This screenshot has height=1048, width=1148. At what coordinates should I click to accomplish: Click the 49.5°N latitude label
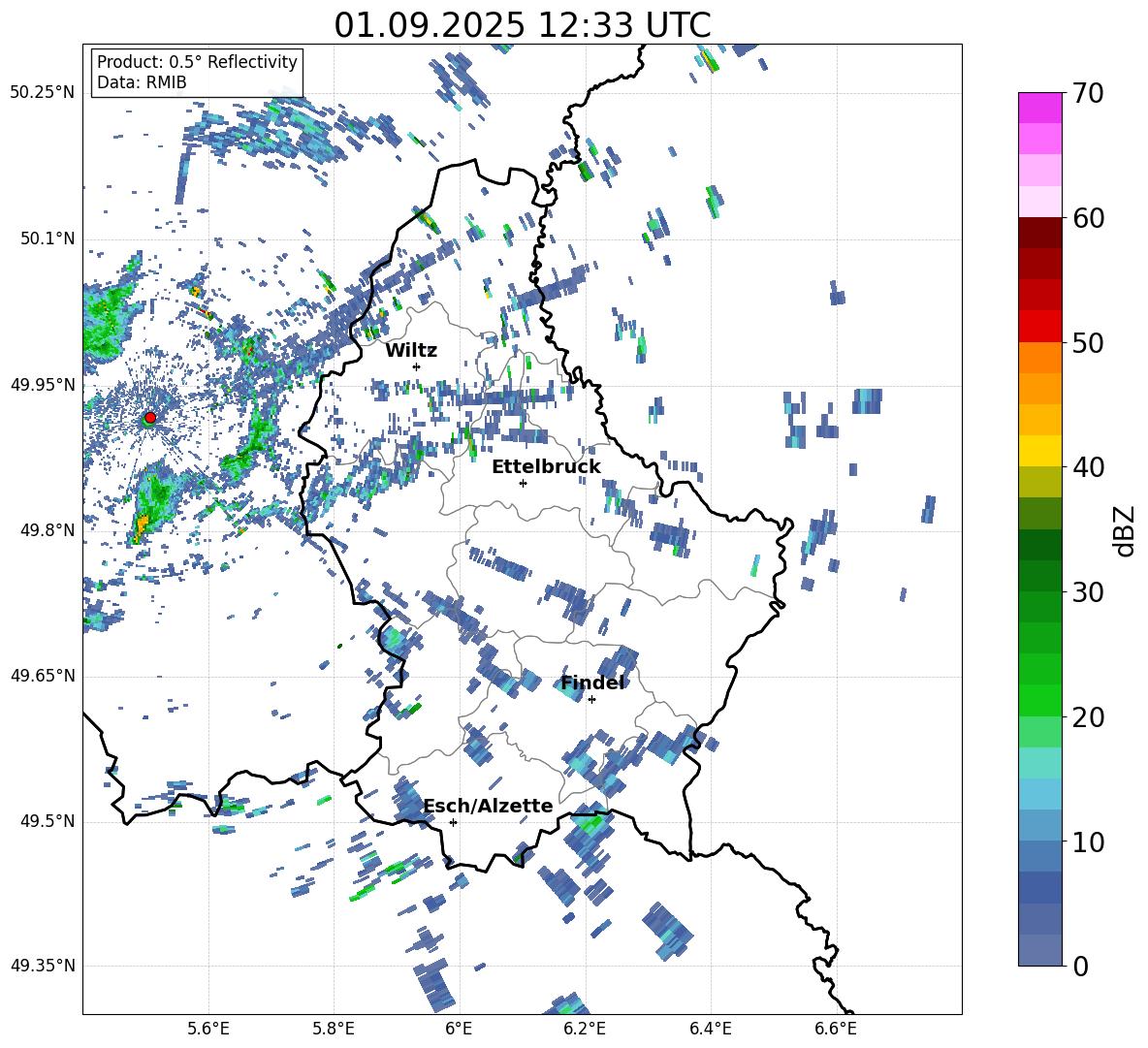point(47,821)
